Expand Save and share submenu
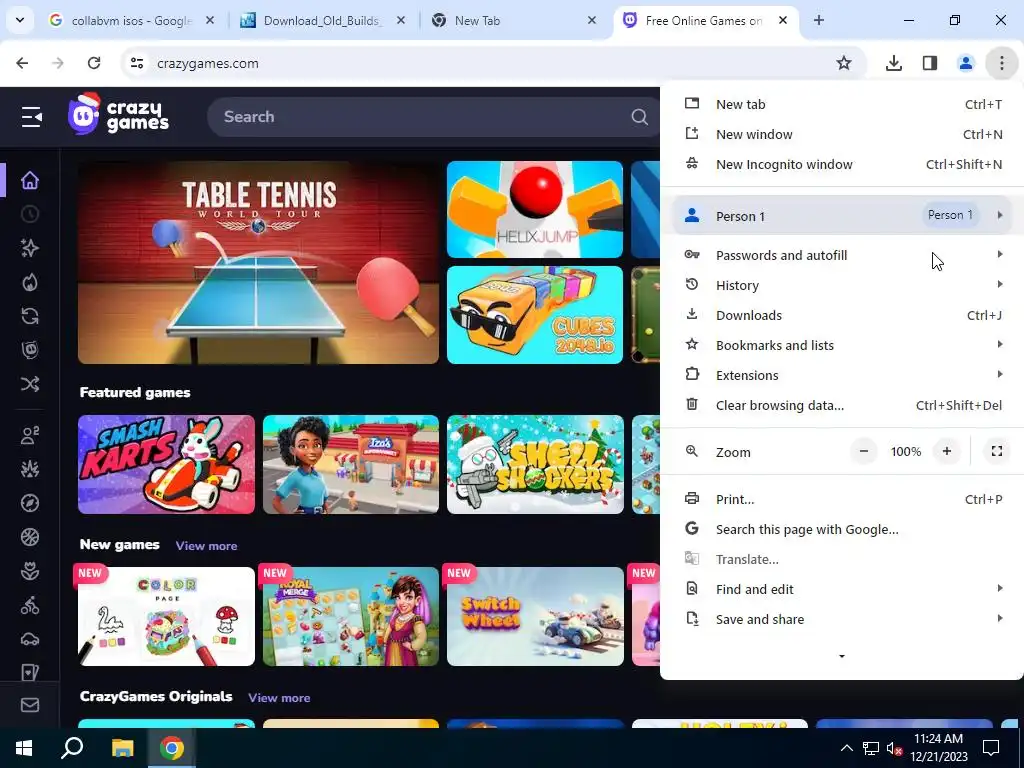Screen dimensions: 1024x768 tap(842, 619)
